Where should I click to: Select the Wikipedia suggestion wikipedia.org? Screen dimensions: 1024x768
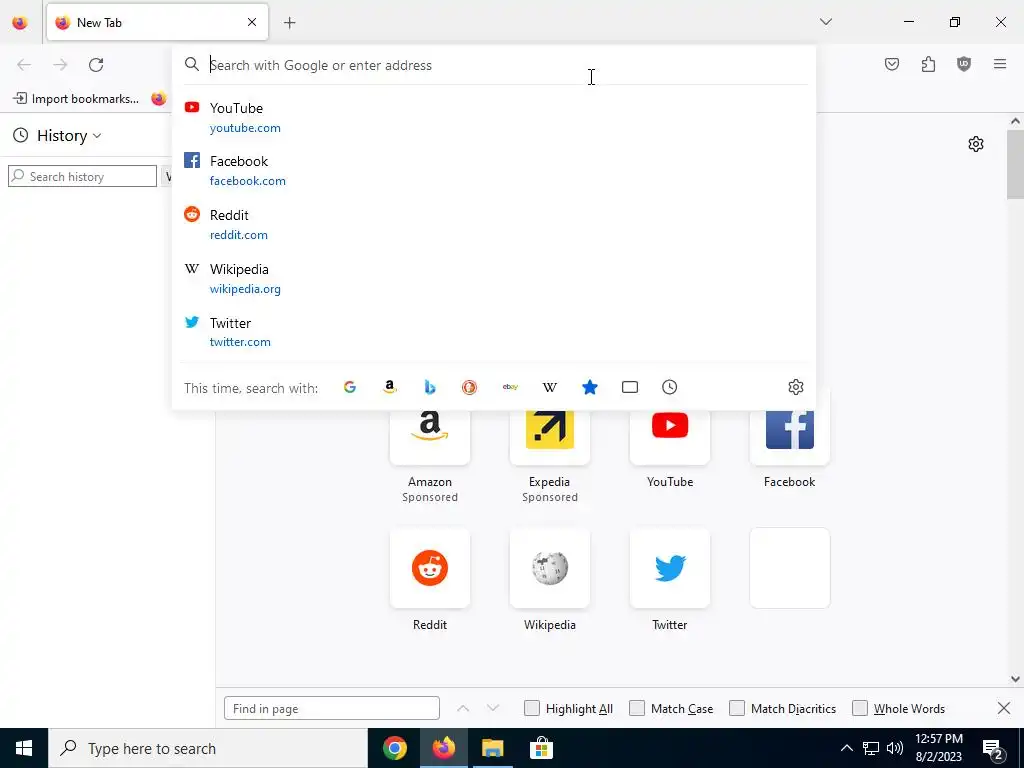point(494,278)
